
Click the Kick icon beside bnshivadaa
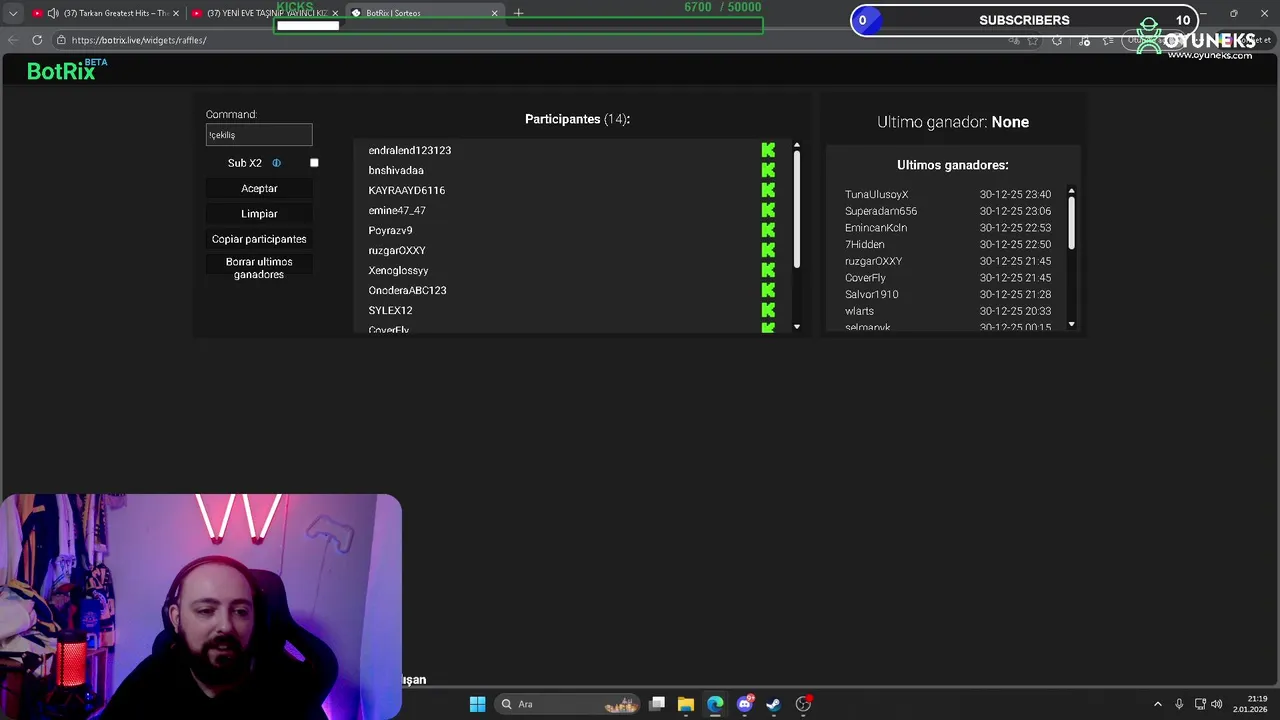click(768, 170)
